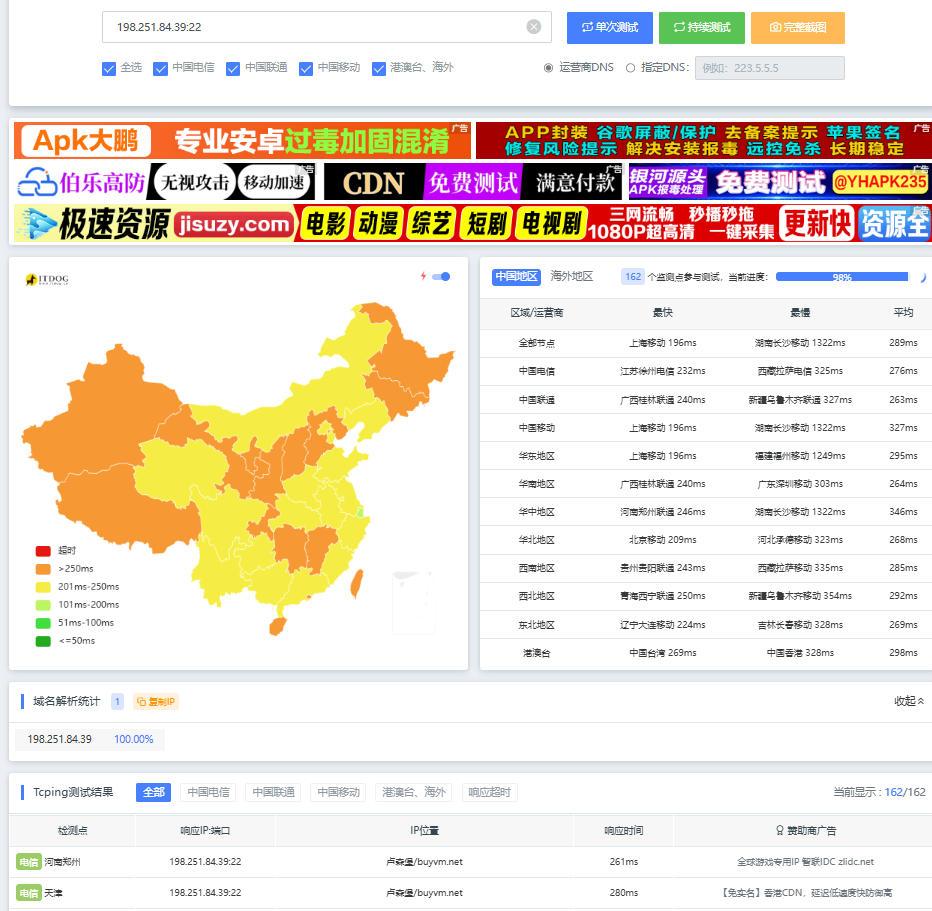Open the Apk大鹏 ad banner
This screenshot has width=932, height=911.
click(x=242, y=141)
